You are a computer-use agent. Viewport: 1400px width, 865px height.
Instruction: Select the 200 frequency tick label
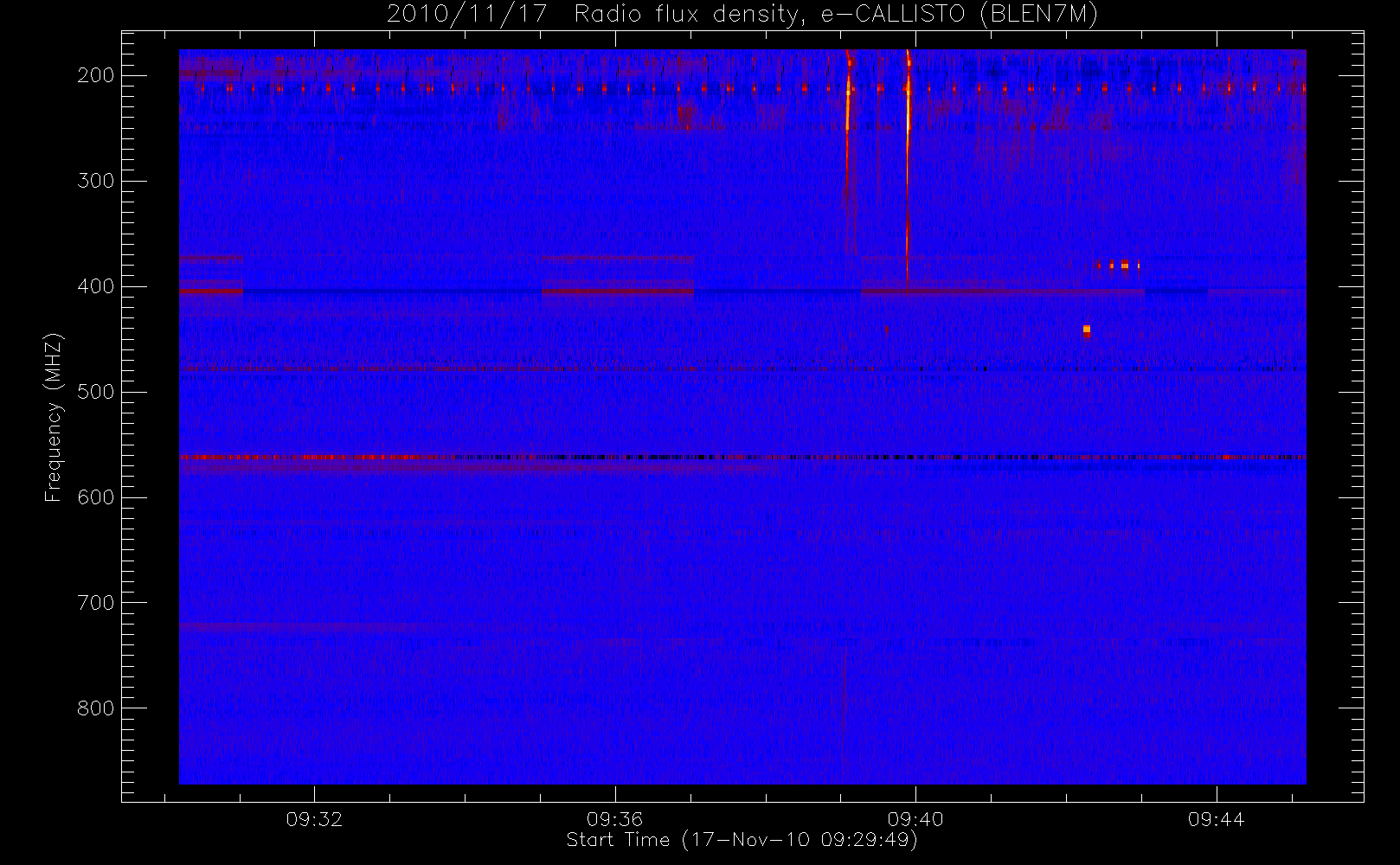pos(96,75)
